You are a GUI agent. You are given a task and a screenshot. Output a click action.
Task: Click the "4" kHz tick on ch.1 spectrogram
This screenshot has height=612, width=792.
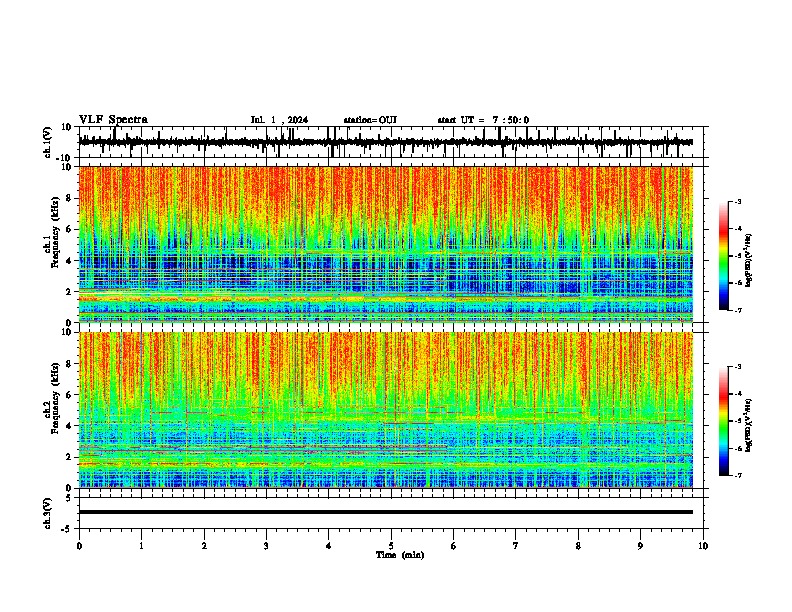click(x=69, y=261)
